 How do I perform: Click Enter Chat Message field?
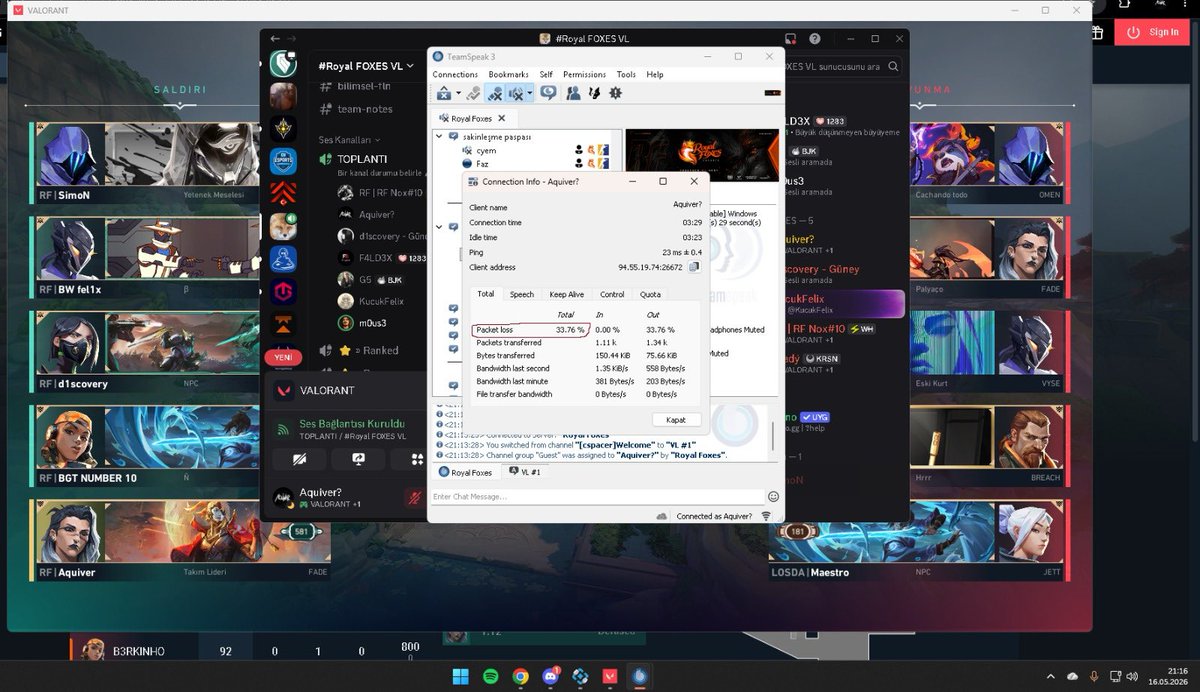click(x=597, y=496)
